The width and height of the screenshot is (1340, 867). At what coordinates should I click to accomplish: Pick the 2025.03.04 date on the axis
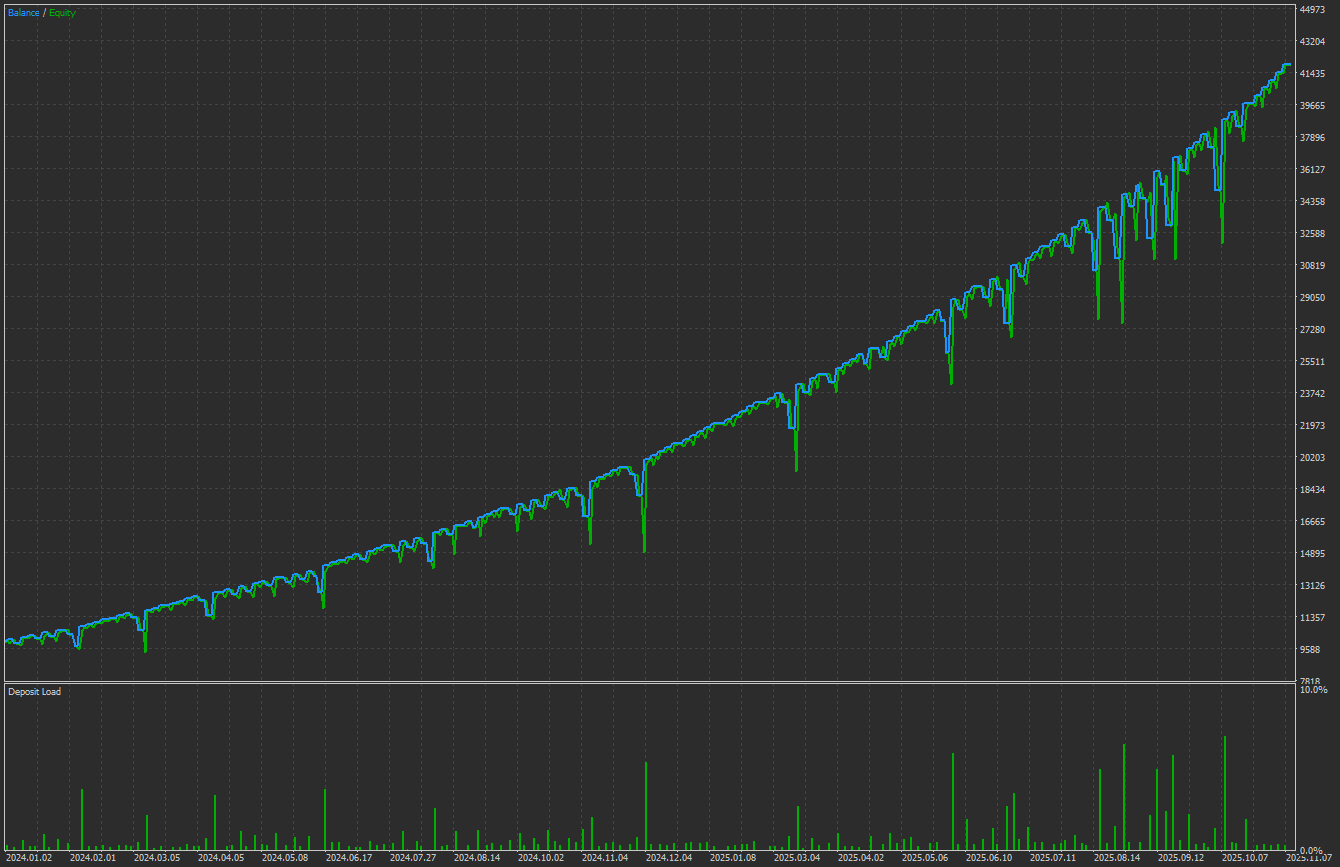pos(797,858)
